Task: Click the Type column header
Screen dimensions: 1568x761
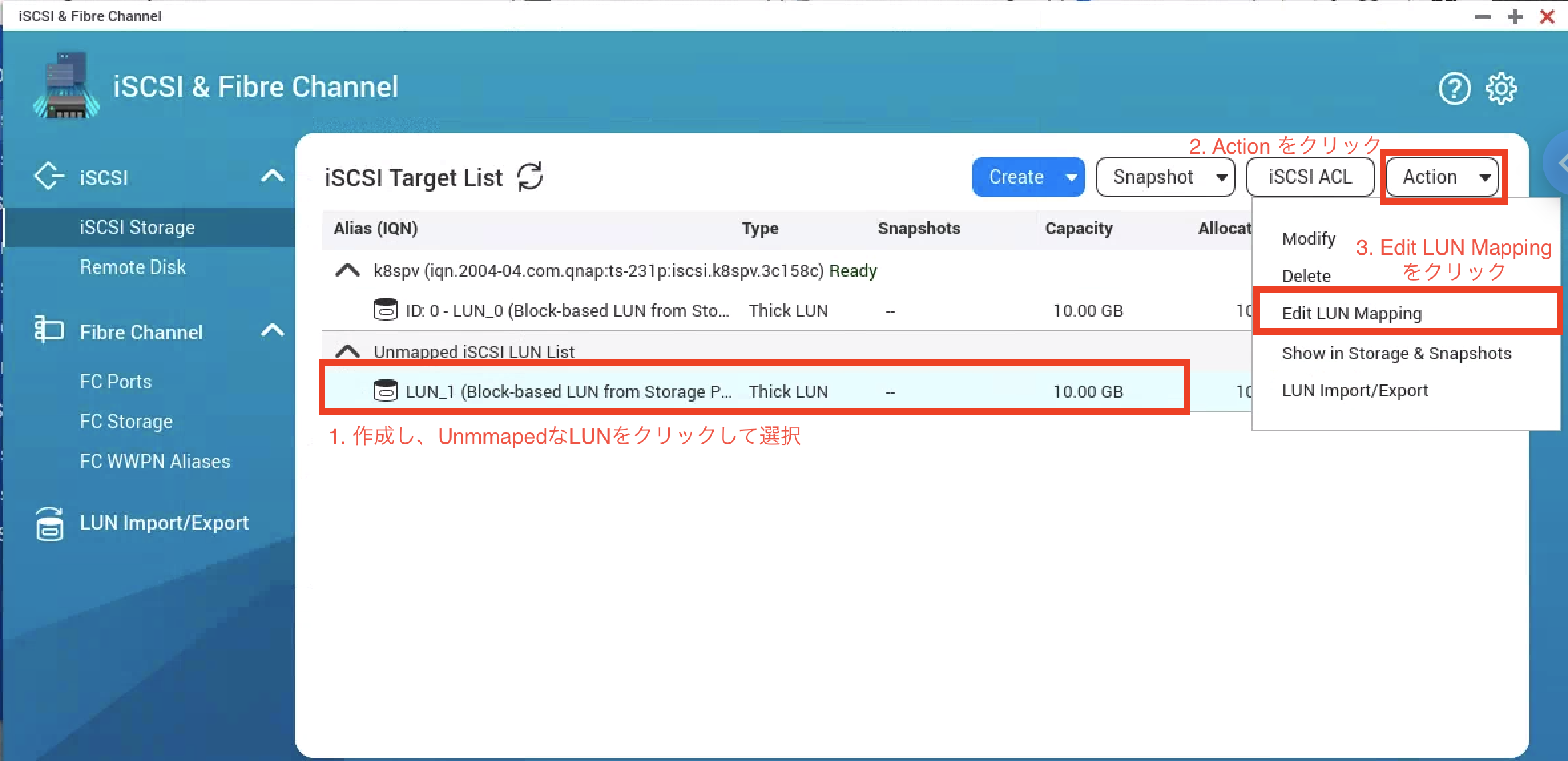Action: pyautogui.click(x=760, y=228)
